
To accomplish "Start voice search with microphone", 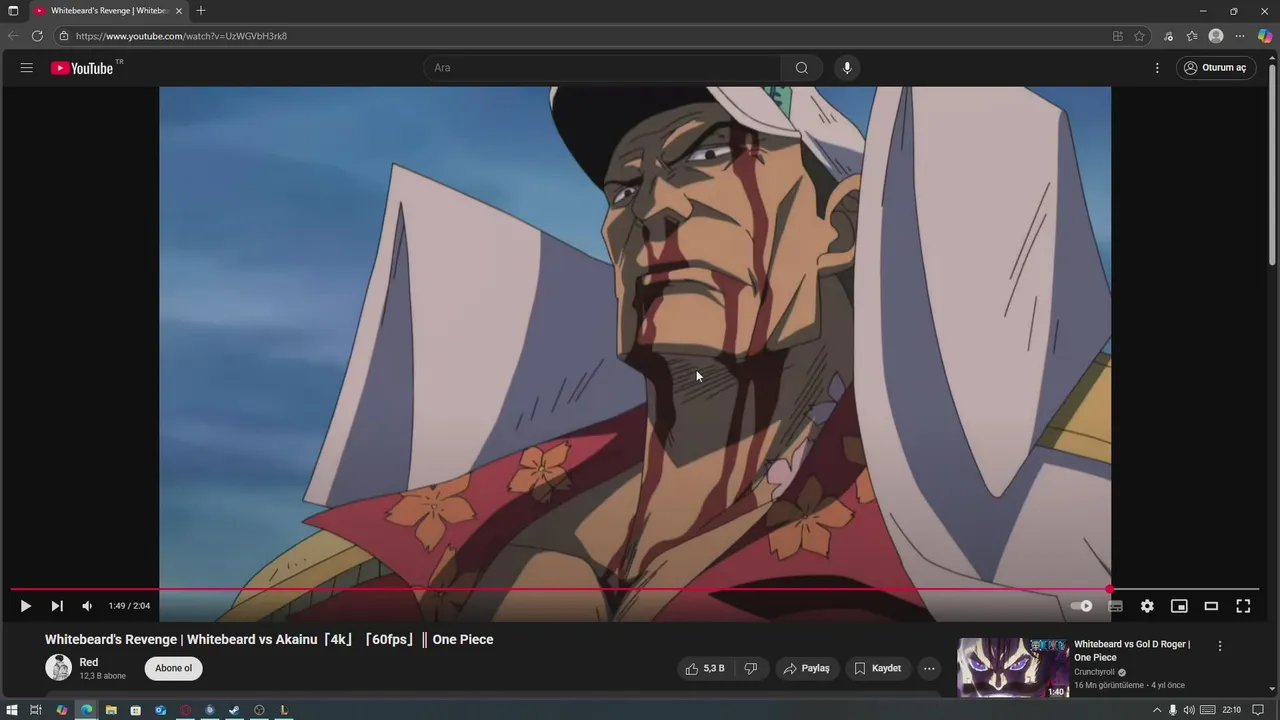I will click(x=847, y=68).
